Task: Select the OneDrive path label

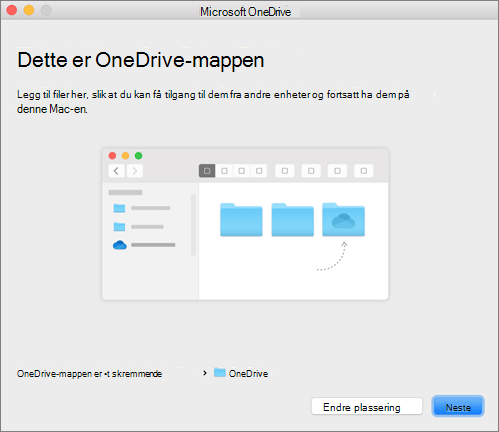Action: (x=248, y=374)
